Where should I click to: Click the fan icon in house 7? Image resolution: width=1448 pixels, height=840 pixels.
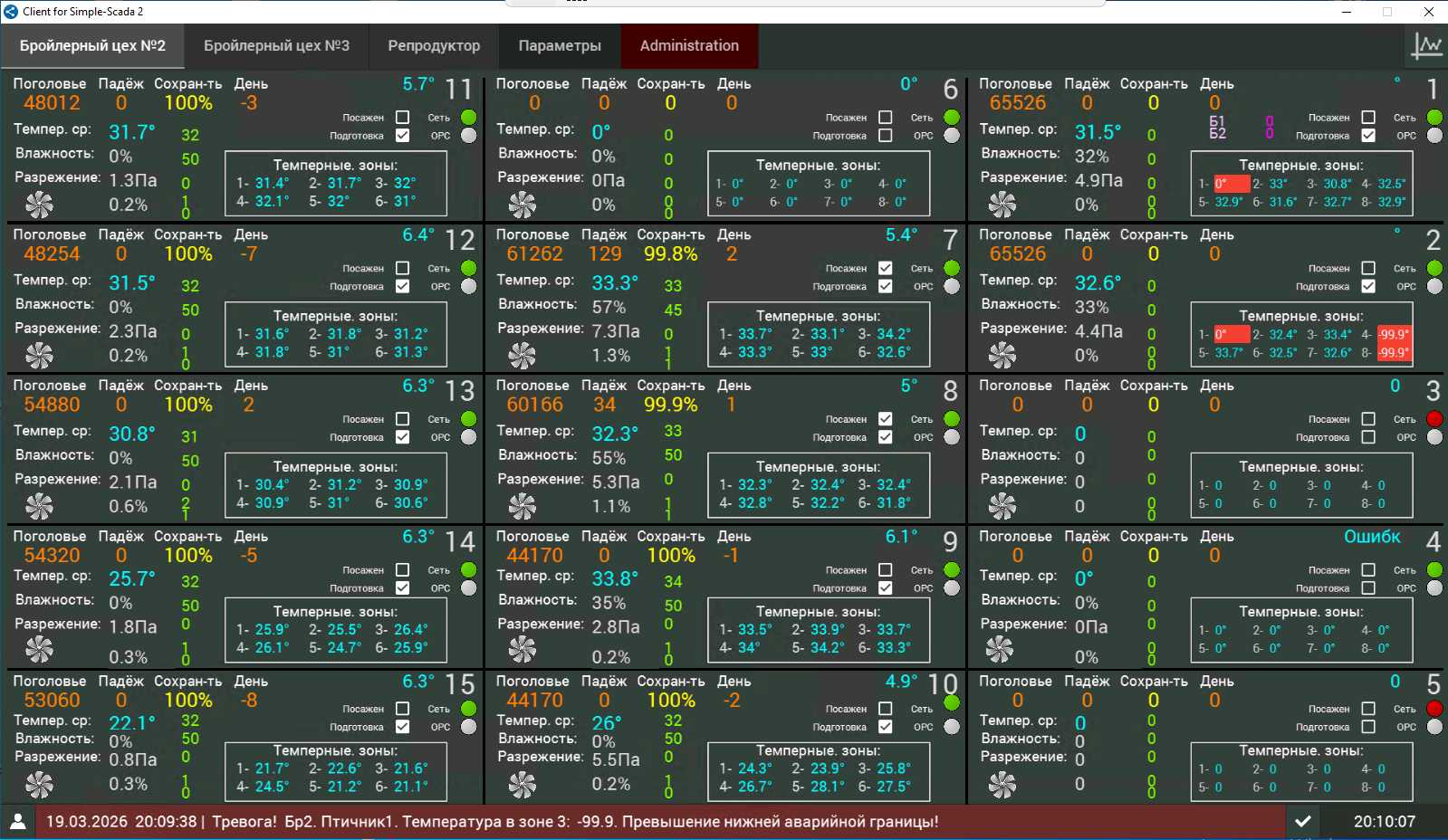coord(522,356)
